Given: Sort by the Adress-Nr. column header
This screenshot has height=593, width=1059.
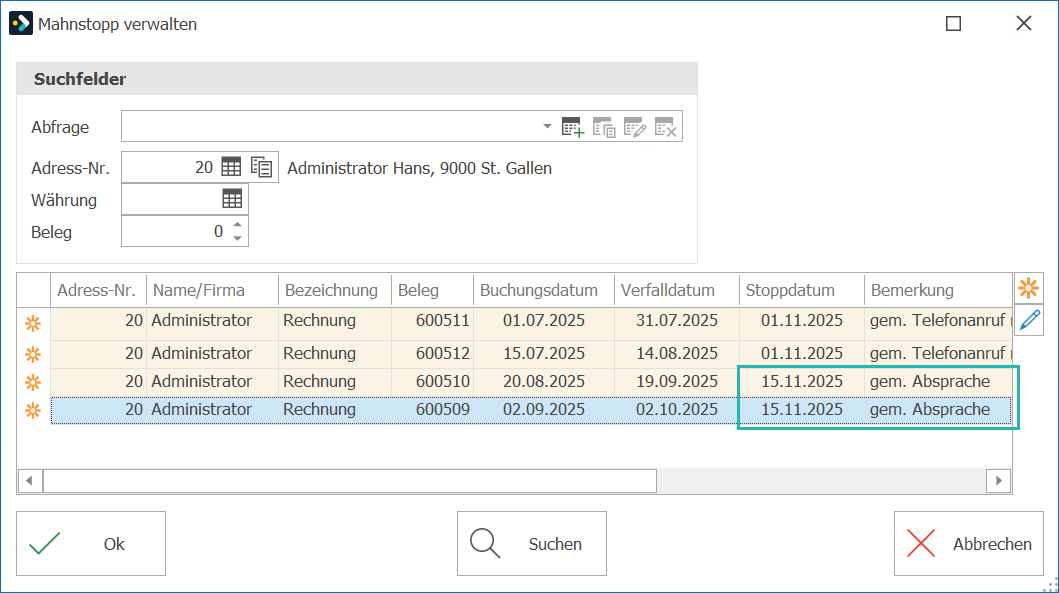Looking at the screenshot, I should 99,290.
